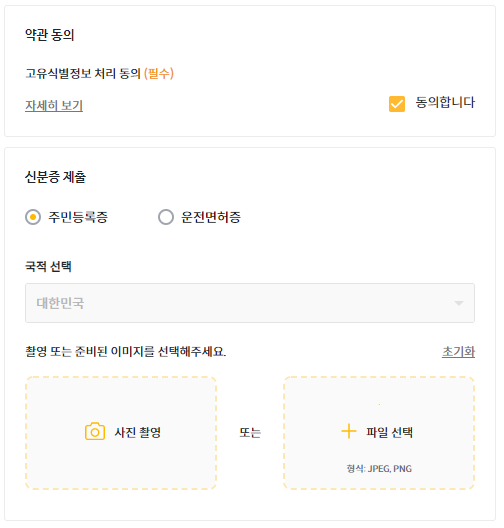This screenshot has width=504, height=528.
Task: Click the dropdown arrow in 국적 선택 field
Action: [x=458, y=303]
